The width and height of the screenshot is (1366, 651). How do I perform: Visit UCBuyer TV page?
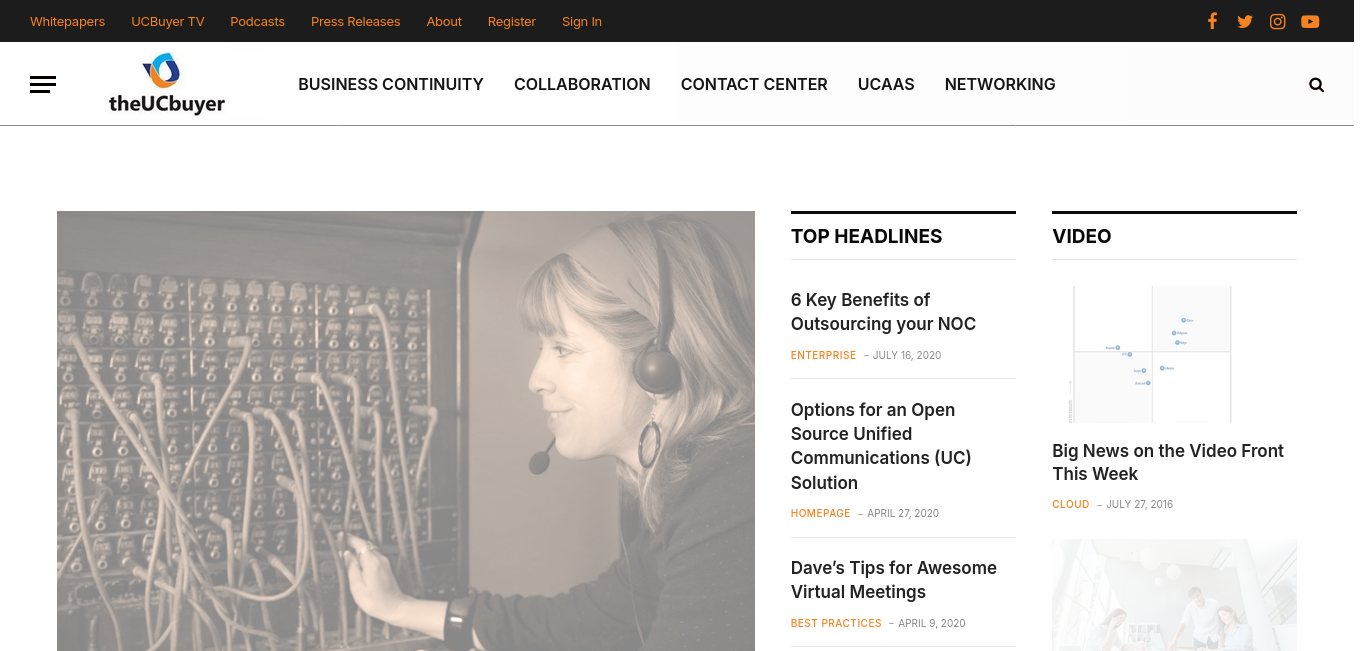(x=168, y=21)
